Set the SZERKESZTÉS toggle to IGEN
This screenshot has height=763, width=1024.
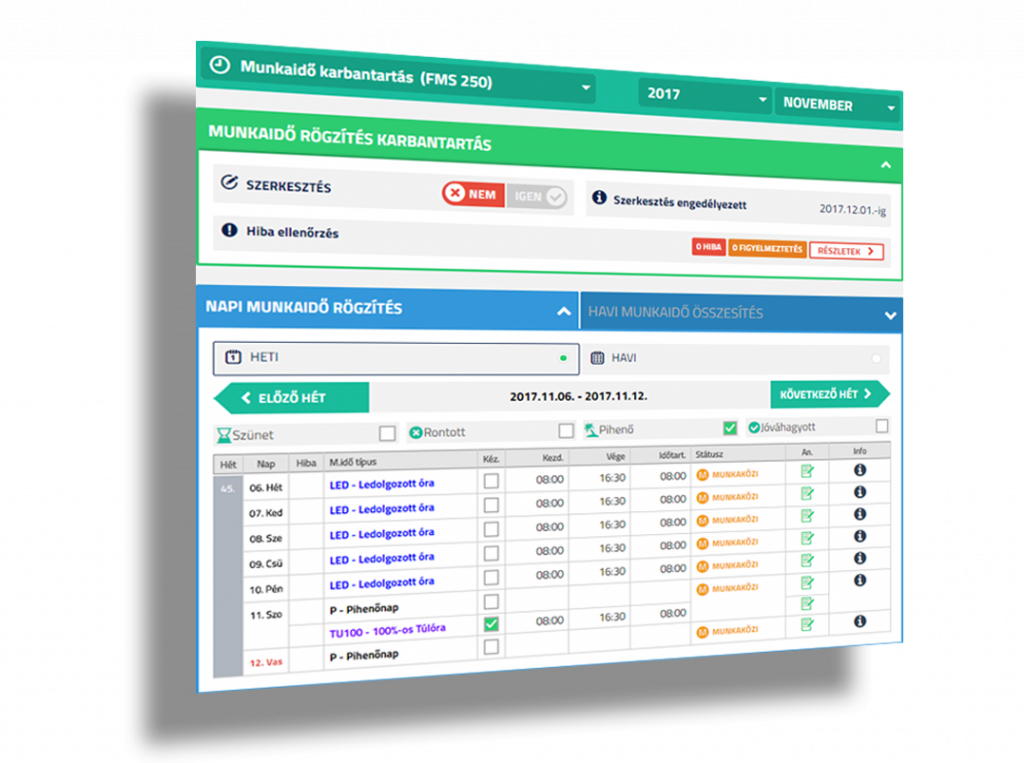(538, 196)
